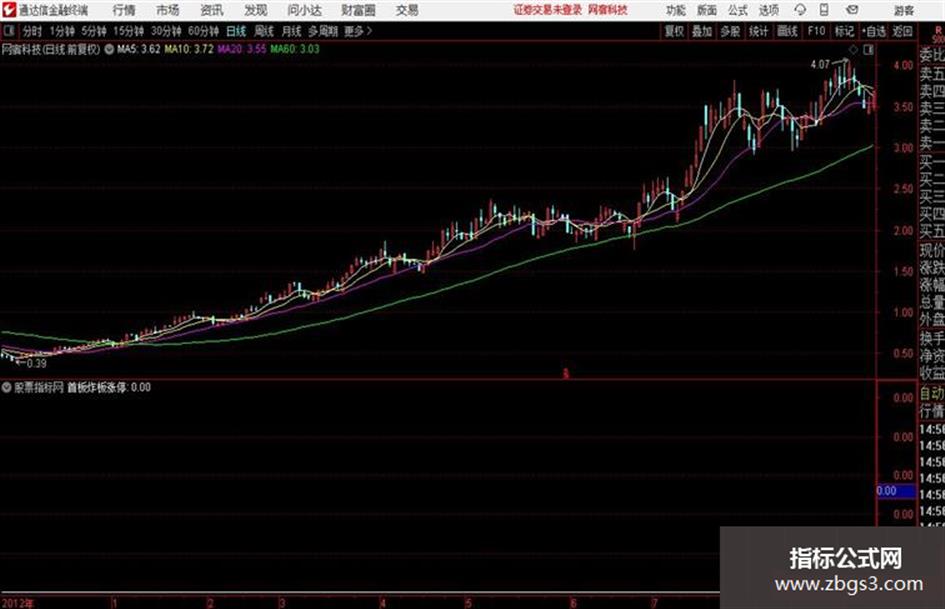Click the blue 0.00 value box on the indicator axis
Viewport: 945px width, 609px height.
(x=896, y=491)
